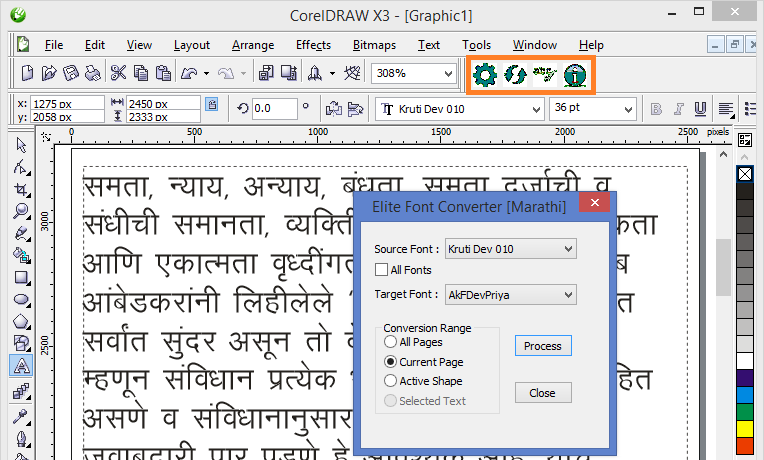Click the mirror horizontally button
Image resolution: width=764 pixels, height=460 pixels.
[x=333, y=109]
